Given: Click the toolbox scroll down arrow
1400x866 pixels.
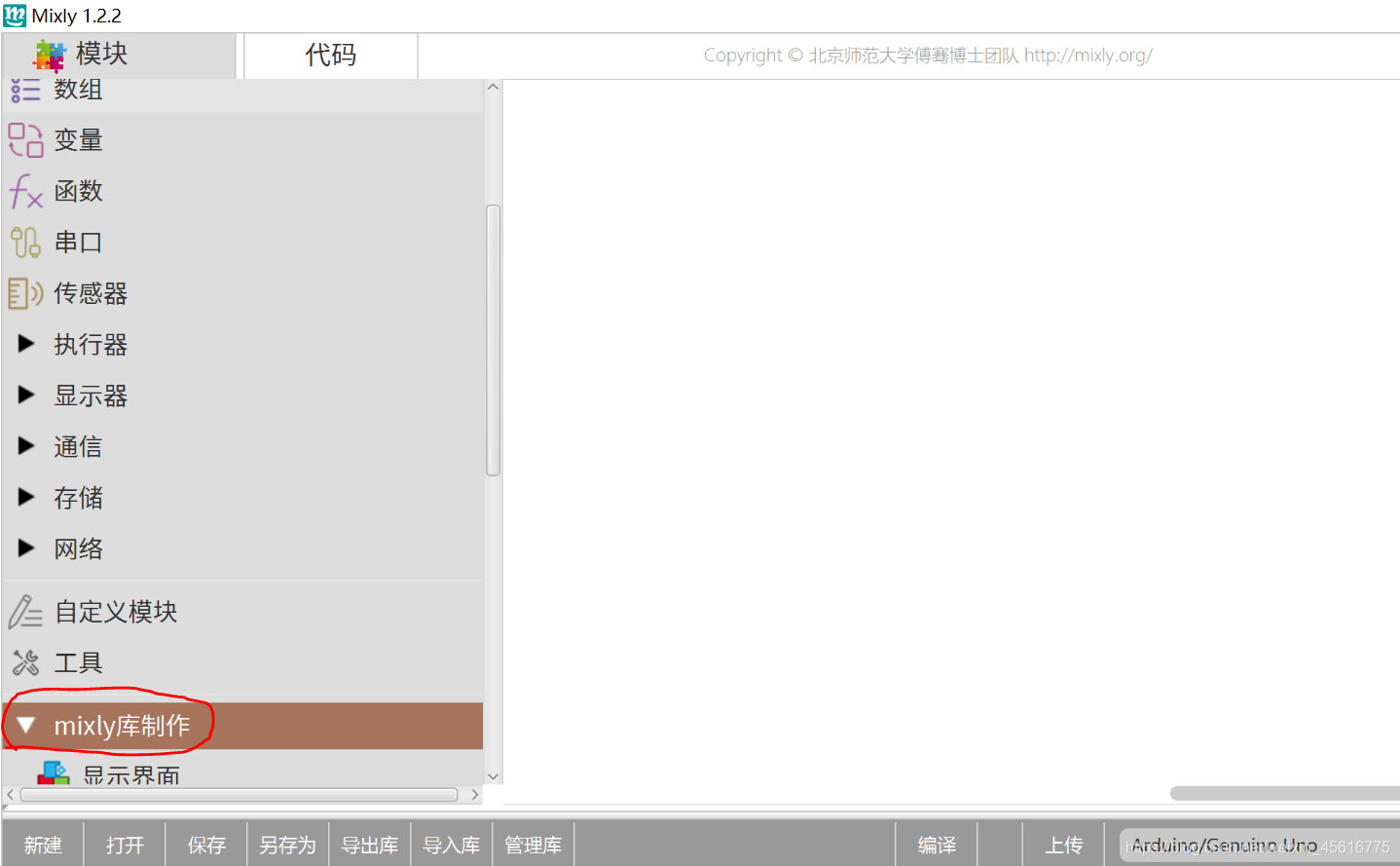Looking at the screenshot, I should [493, 776].
